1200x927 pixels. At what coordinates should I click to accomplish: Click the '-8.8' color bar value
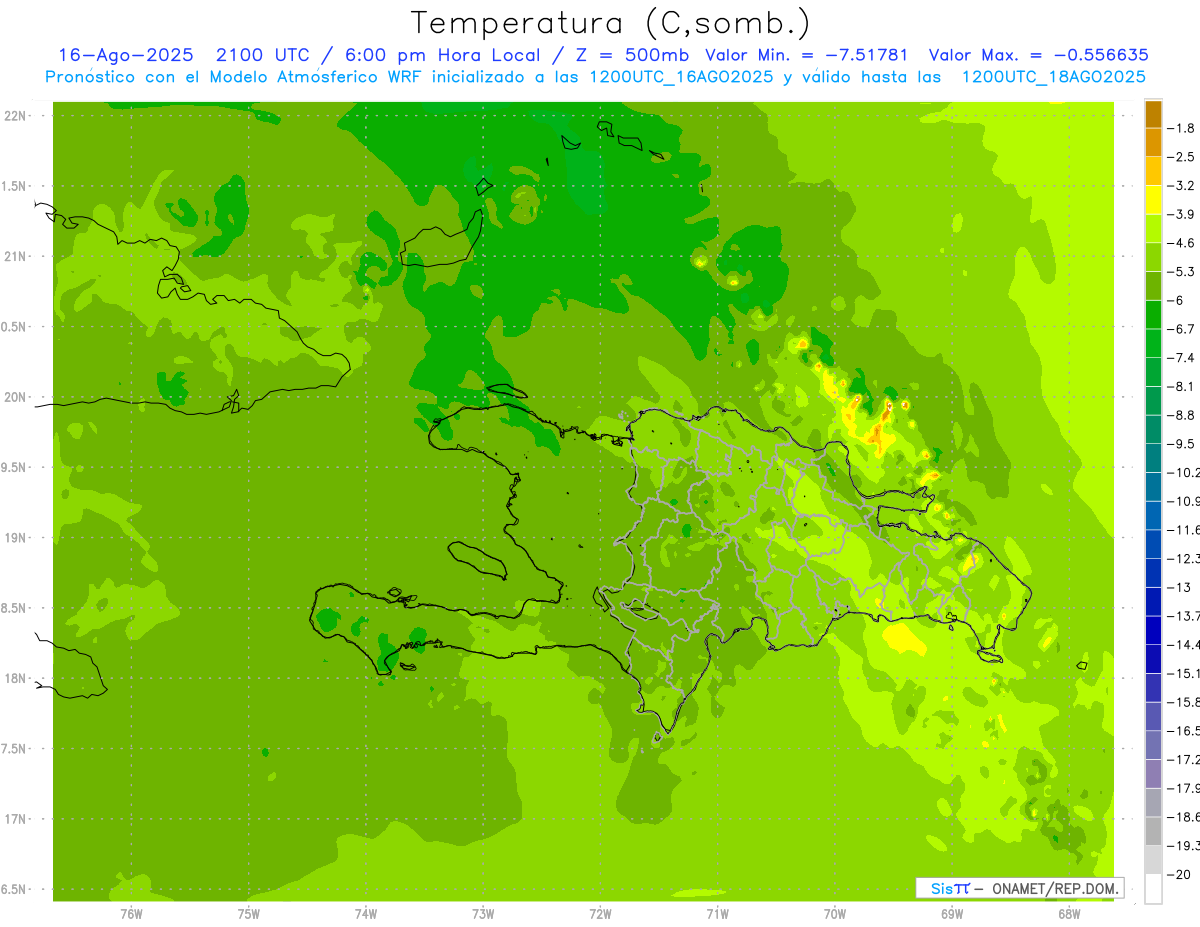(1180, 415)
